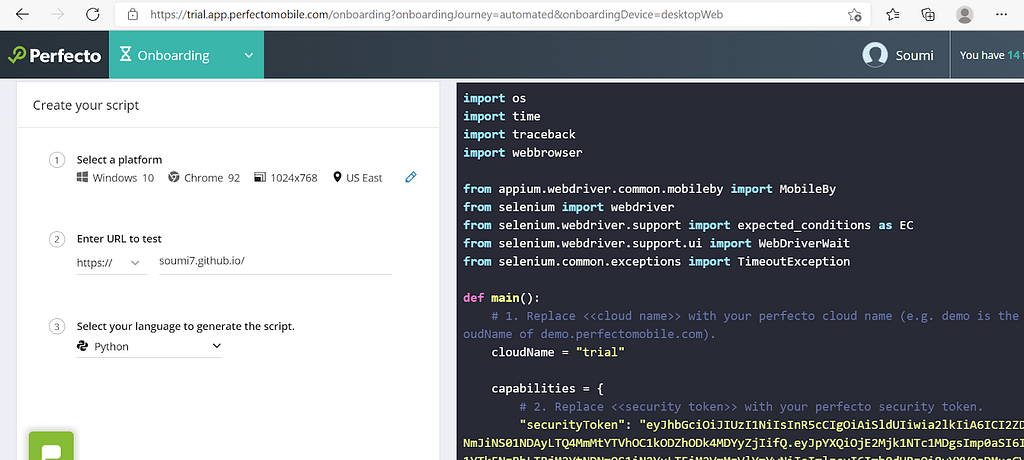Screen dimensions: 1024x460
Task: Click the Onboarding hourglass icon
Action: pyautogui.click(x=125, y=56)
